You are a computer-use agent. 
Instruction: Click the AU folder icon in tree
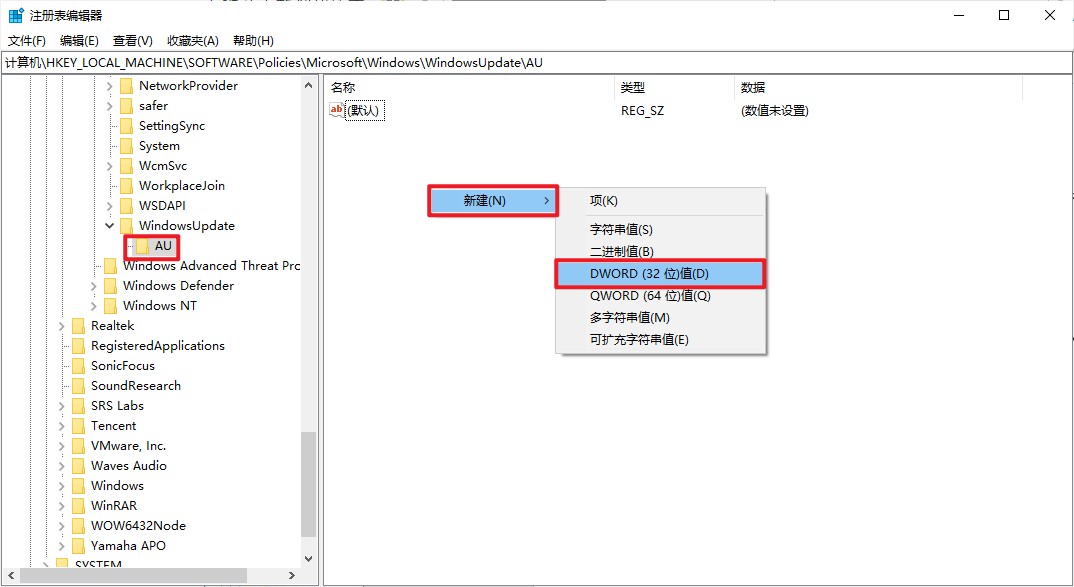pyautogui.click(x=143, y=246)
